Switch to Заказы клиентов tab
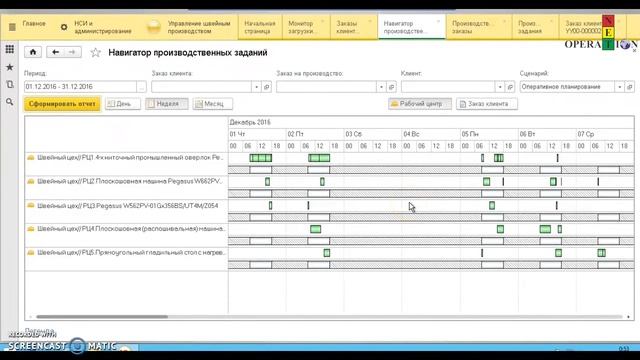Image resolution: width=640 pixels, height=360 pixels. tap(354, 27)
